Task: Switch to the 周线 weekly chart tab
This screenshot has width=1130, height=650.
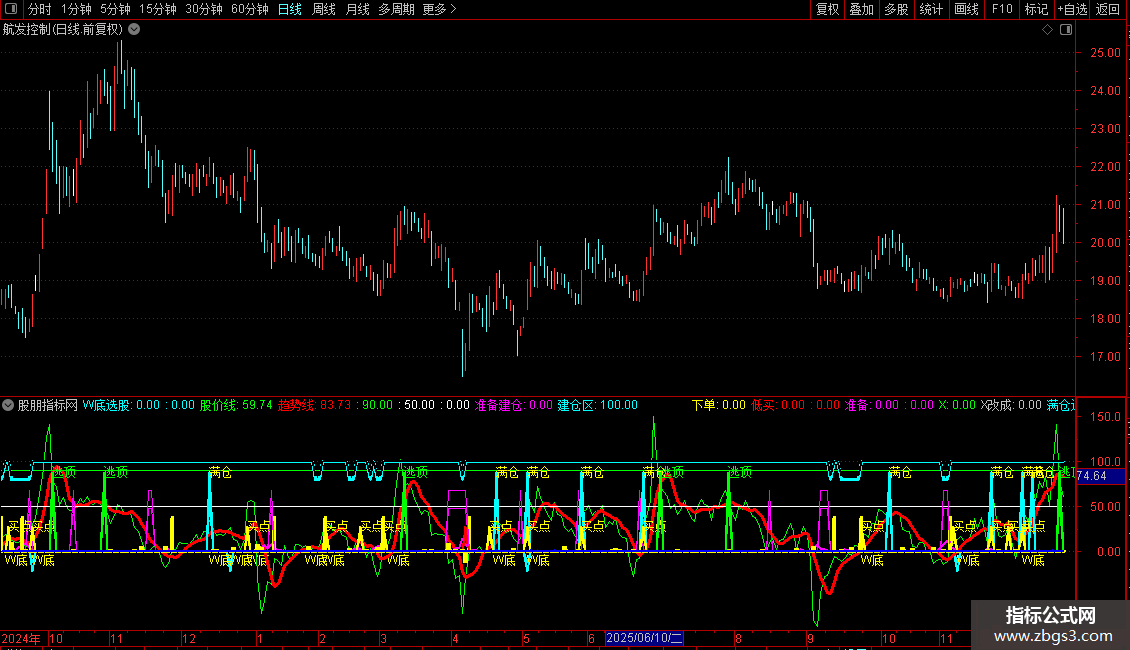Action: pos(324,9)
